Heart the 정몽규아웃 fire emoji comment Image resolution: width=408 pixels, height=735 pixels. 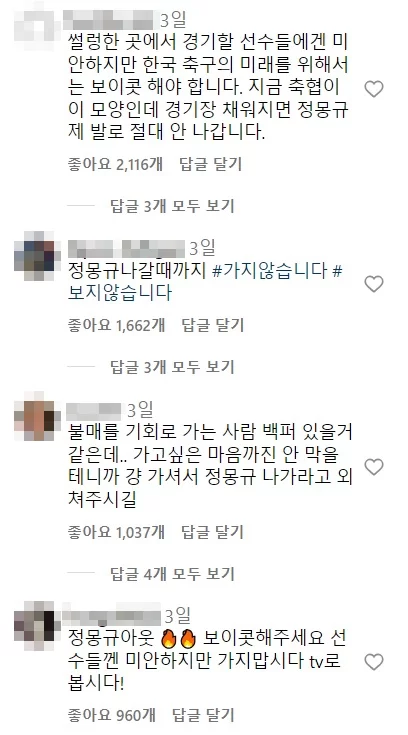pyautogui.click(x=374, y=662)
